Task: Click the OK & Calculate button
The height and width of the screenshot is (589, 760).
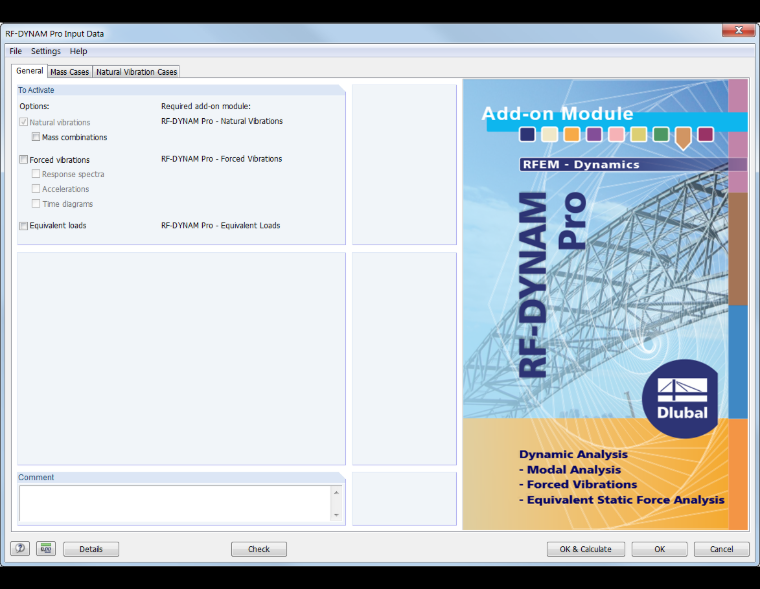Action: click(x=586, y=549)
